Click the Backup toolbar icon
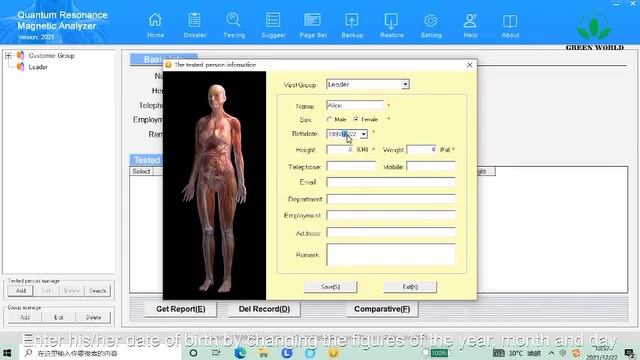The image size is (640, 360). click(352, 25)
